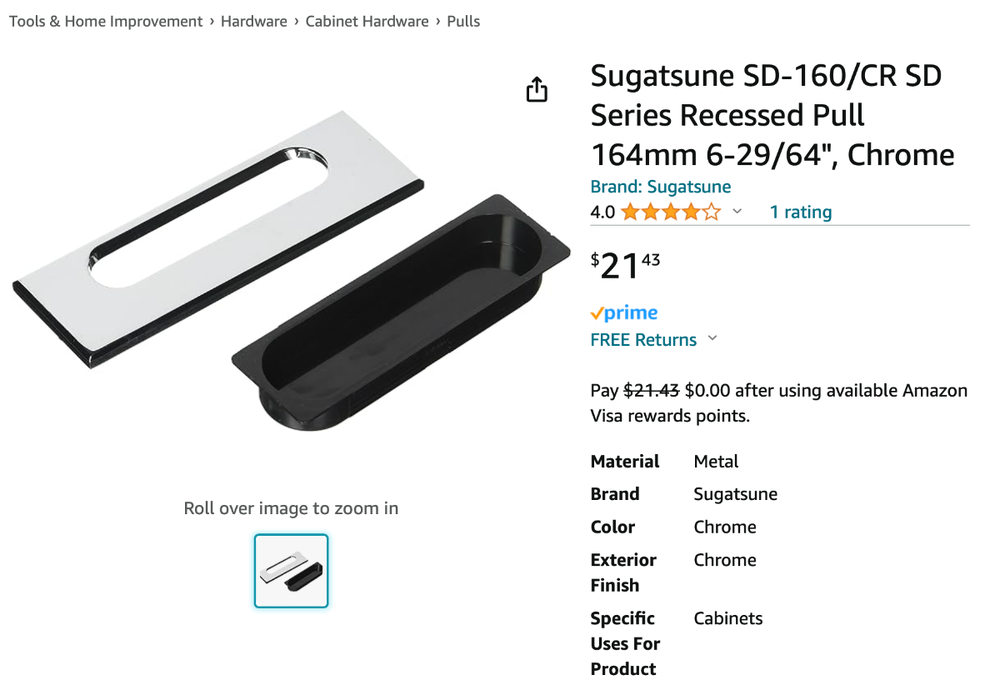Screen dimensions: 1000x685
Task: Click the $21.43 price
Action: [x=625, y=265]
